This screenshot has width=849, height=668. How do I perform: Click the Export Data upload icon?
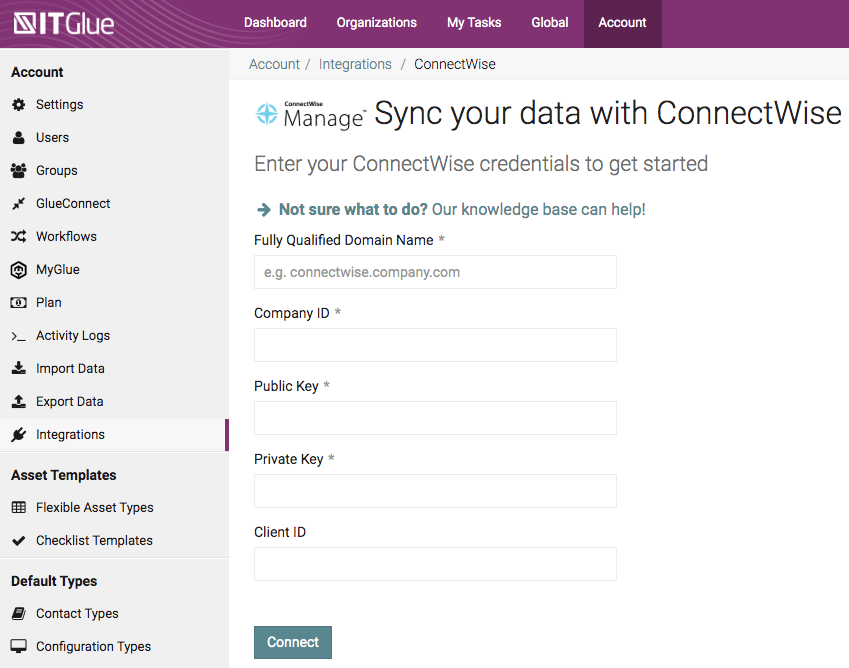point(19,401)
